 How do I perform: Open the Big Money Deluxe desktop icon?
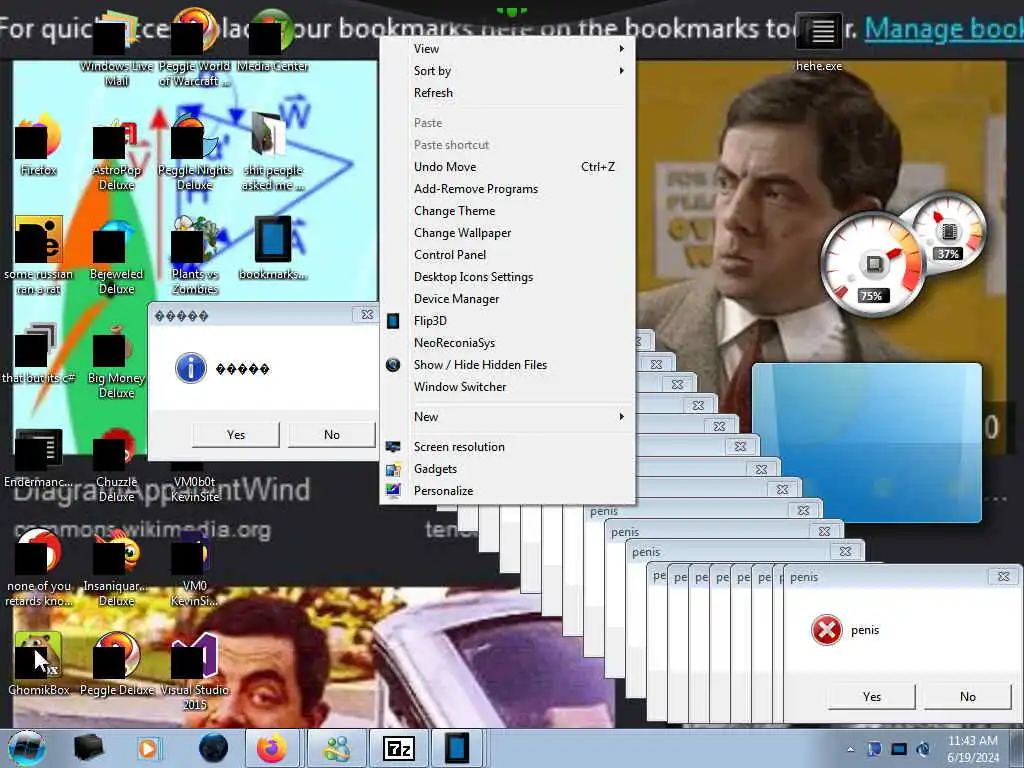116,360
